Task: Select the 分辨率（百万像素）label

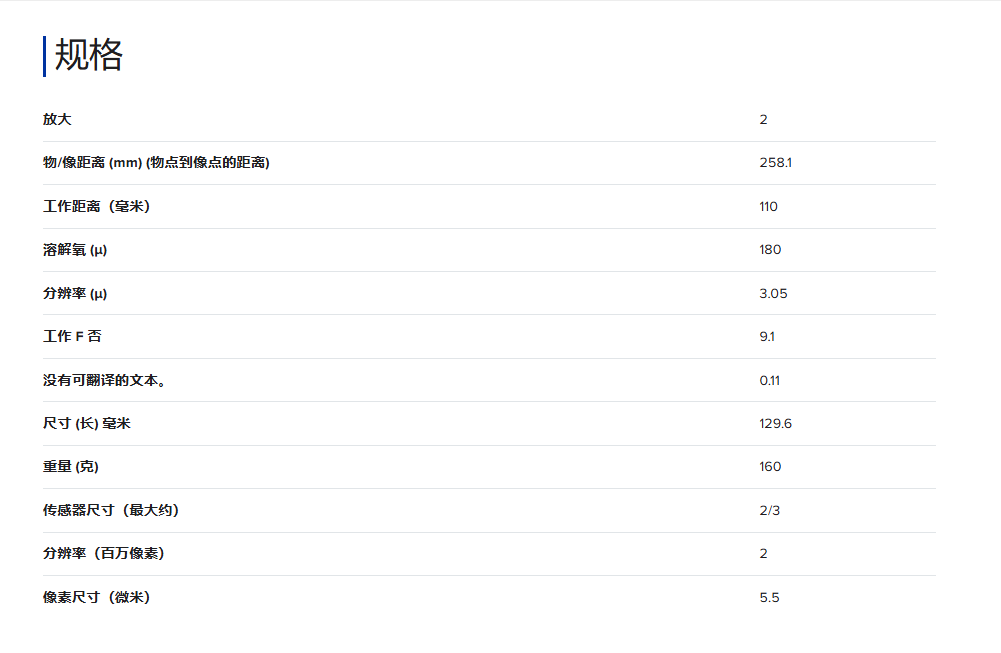Action: tap(104, 554)
